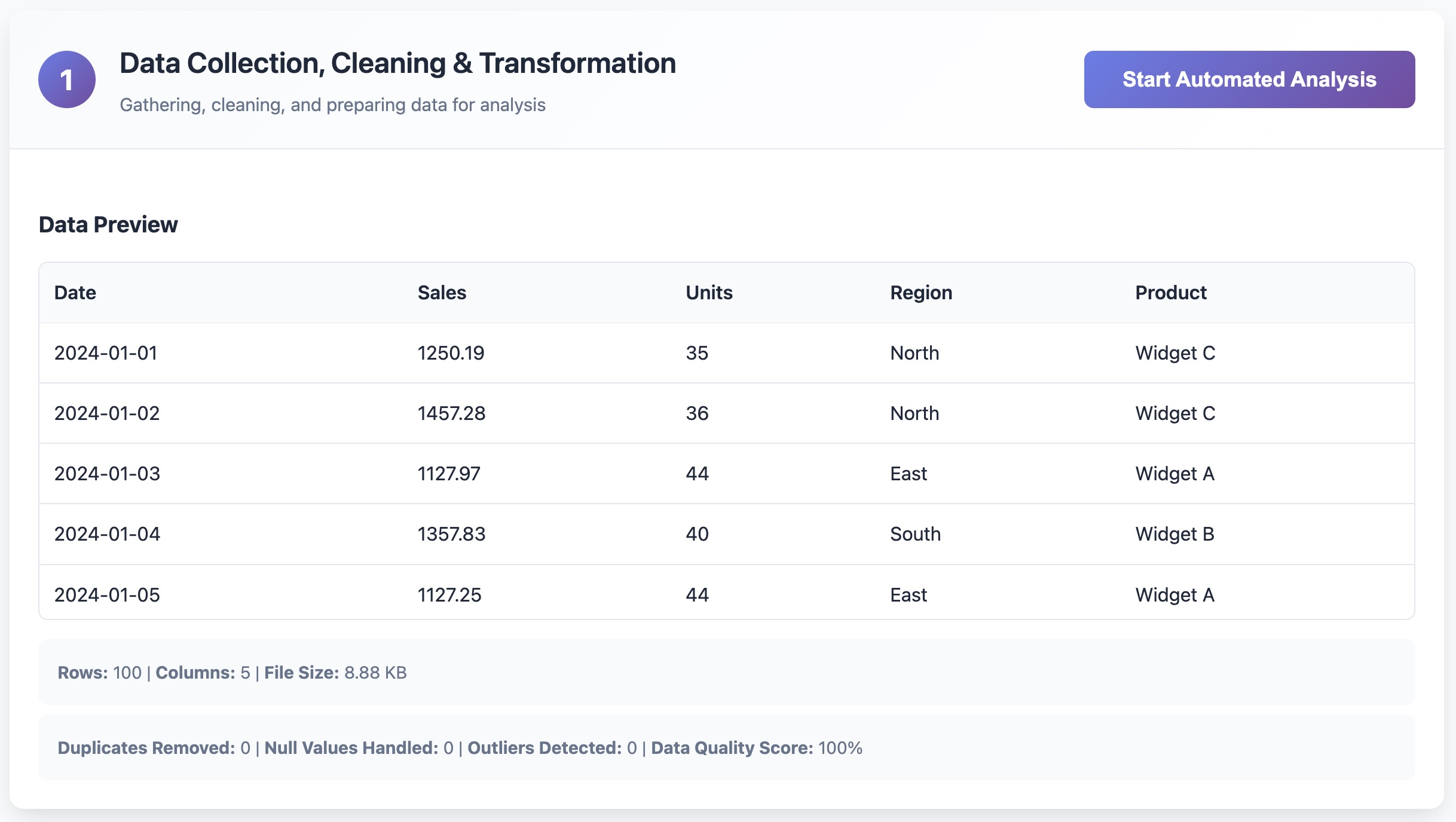This screenshot has width=1456, height=822.
Task: Select the South region cell
Action: pyautogui.click(x=916, y=534)
